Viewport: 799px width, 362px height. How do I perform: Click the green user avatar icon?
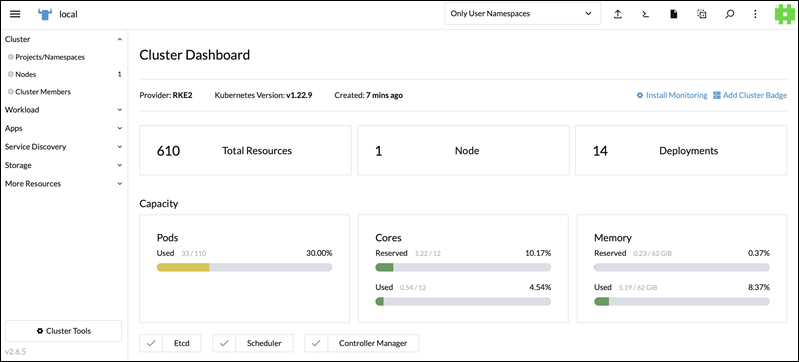(785, 14)
